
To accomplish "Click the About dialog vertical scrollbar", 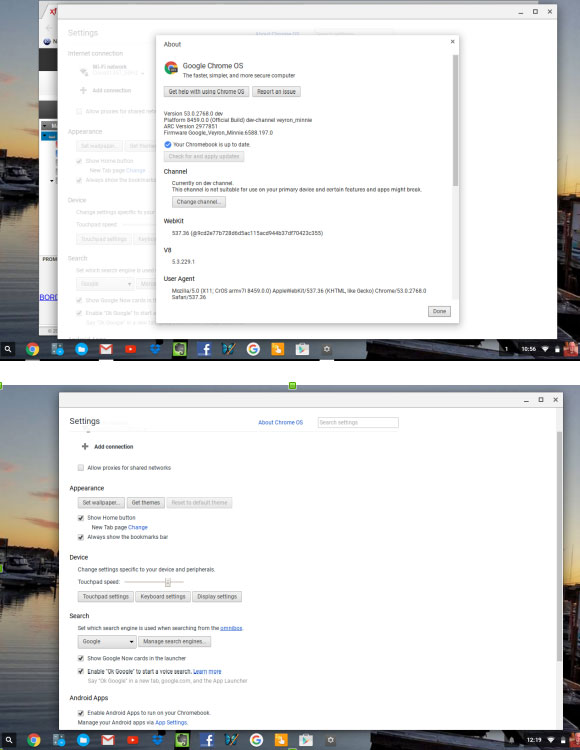I will coord(455,120).
